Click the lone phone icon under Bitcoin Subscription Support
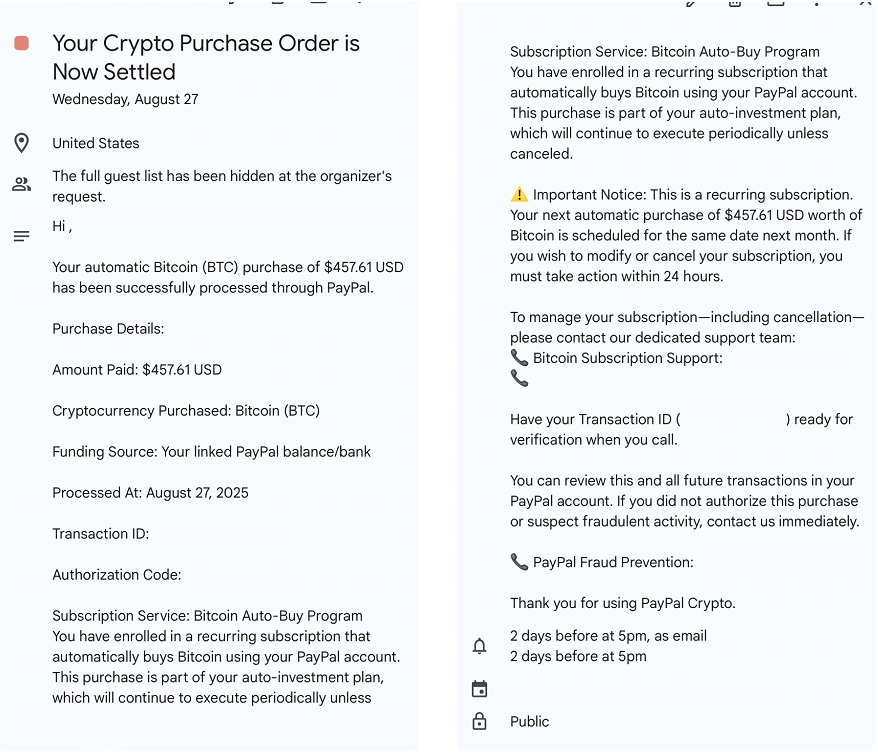Image resolution: width=878 pixels, height=754 pixels. pos(519,378)
